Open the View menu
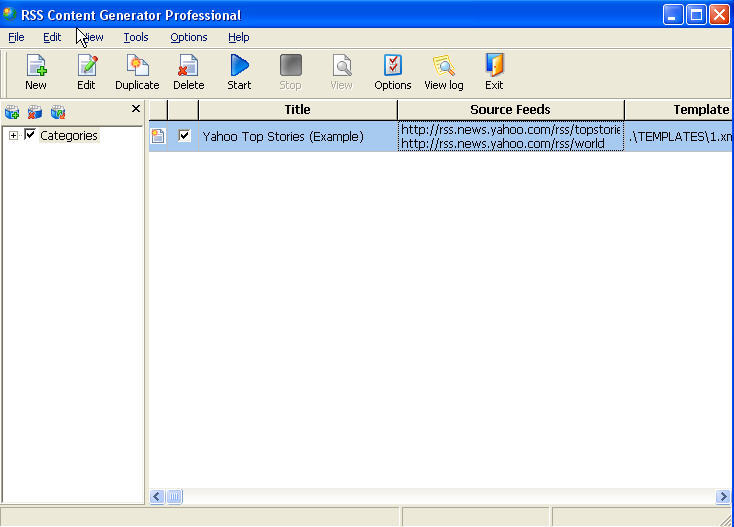Viewport: 734px width, 527px height. point(92,37)
